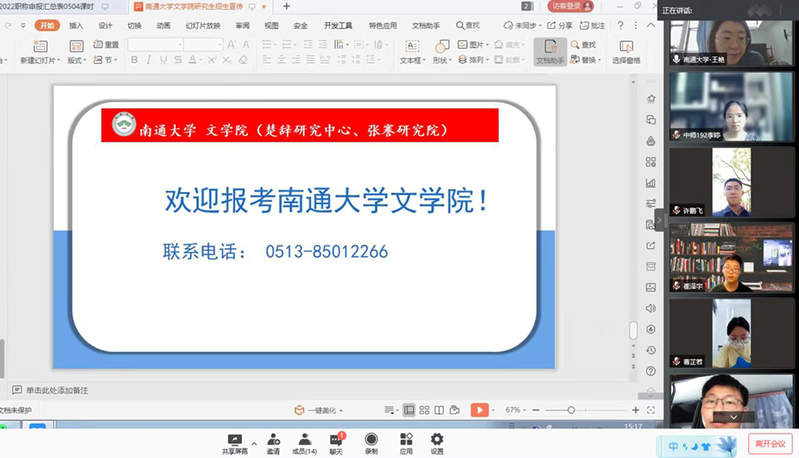Click the Comment (批注) button
This screenshot has width=799, height=458.
[592, 25]
